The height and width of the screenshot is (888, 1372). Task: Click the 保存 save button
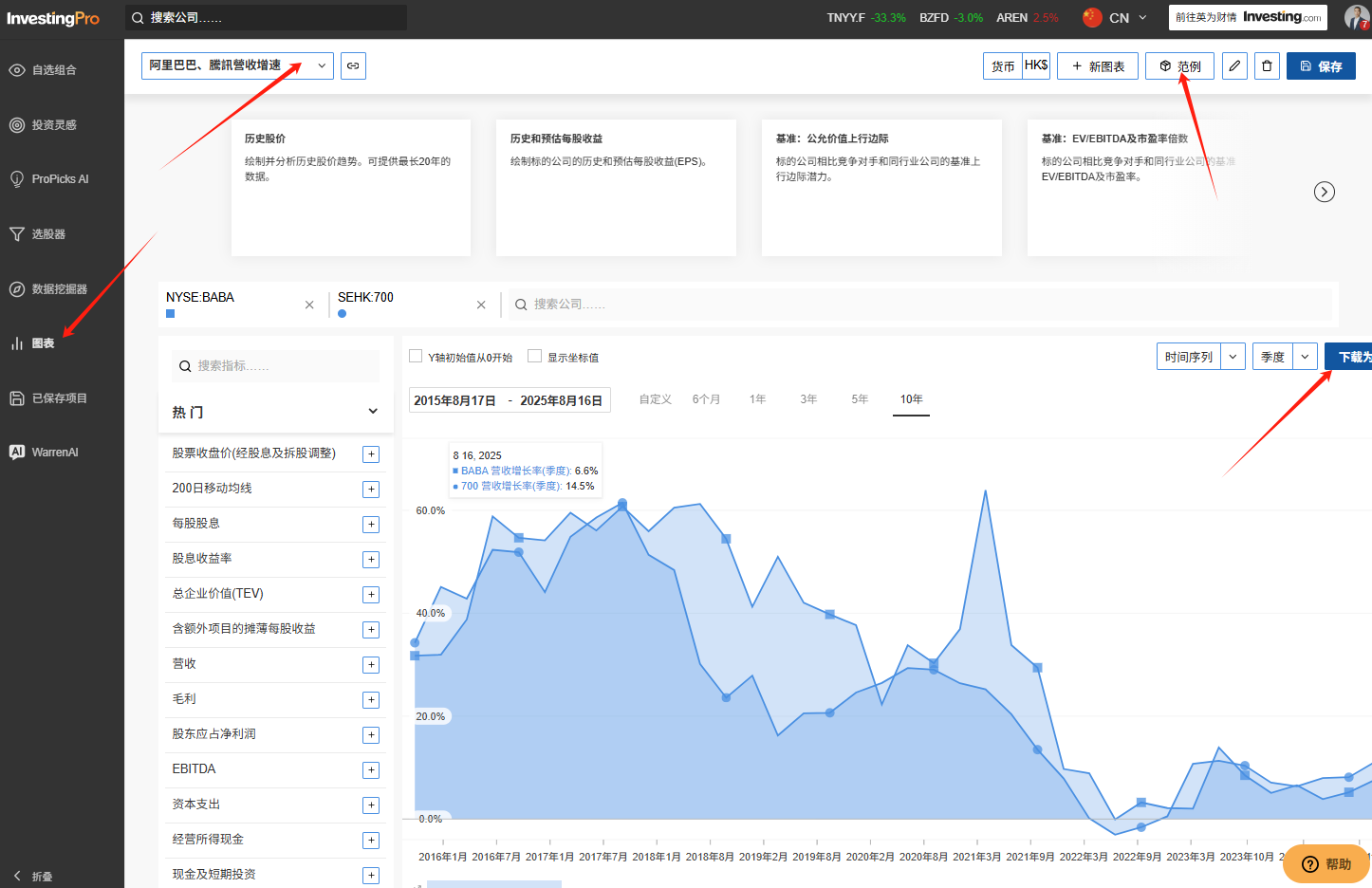[x=1321, y=66]
